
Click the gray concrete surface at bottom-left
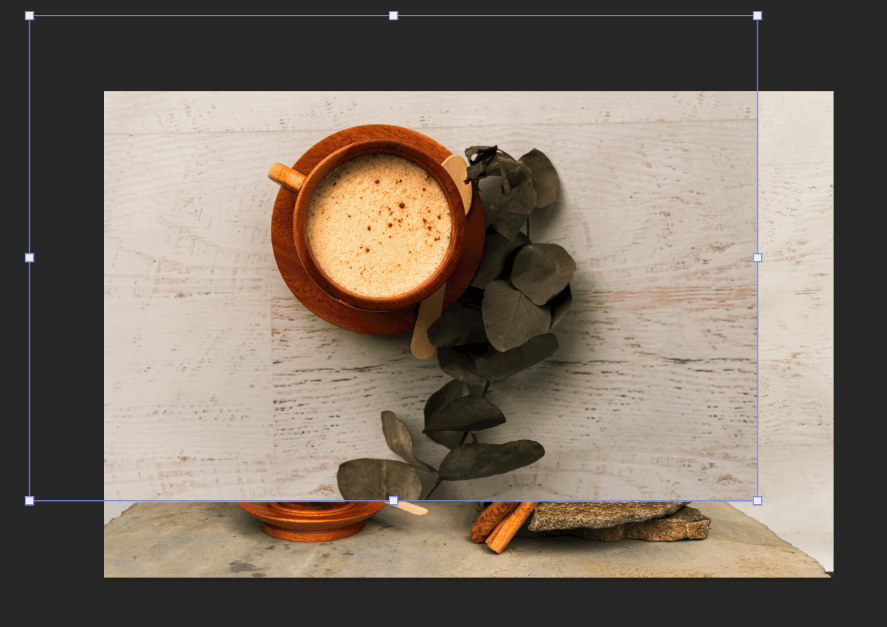click(170, 545)
